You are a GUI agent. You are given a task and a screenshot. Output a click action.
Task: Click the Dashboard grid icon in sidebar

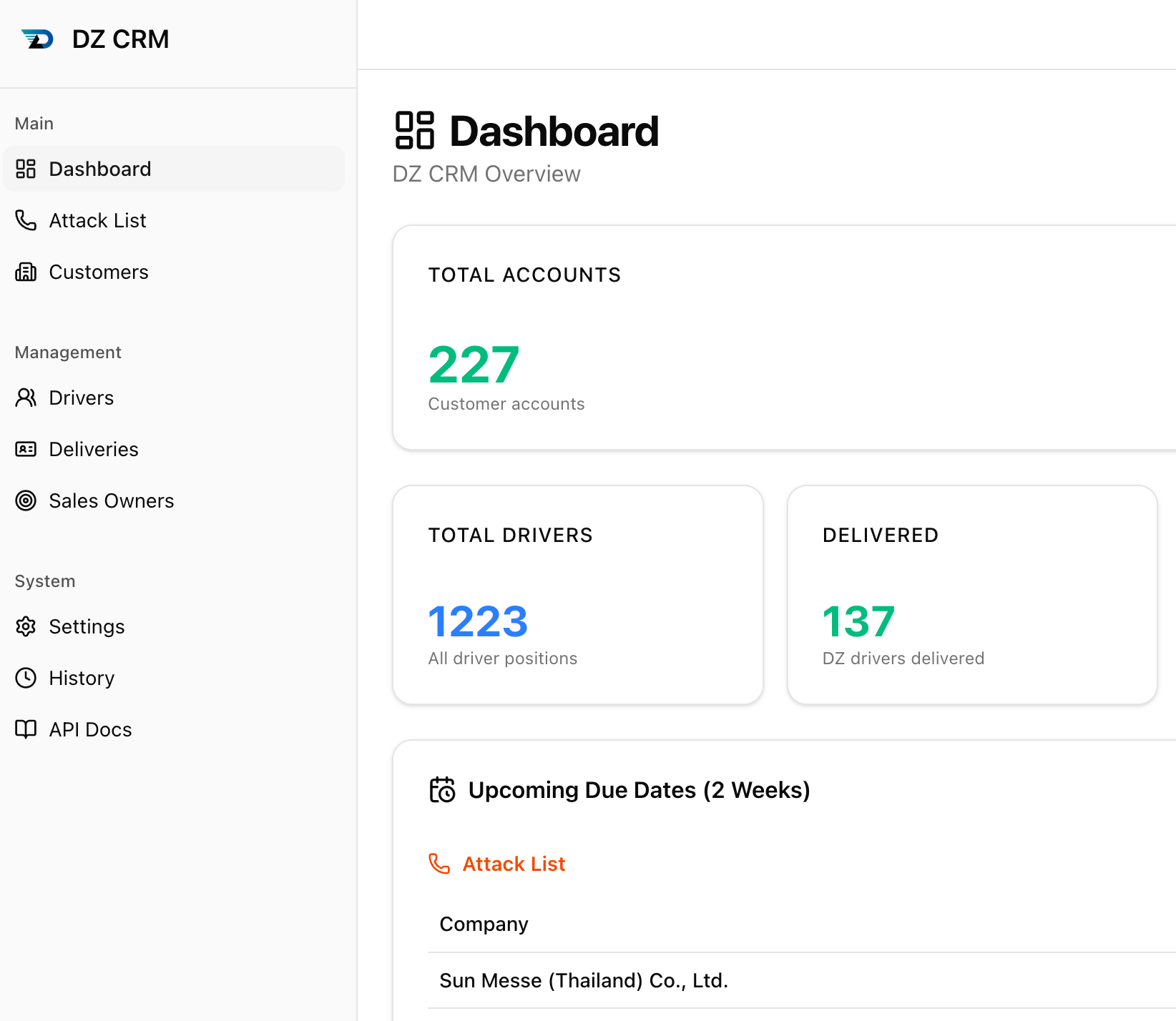click(26, 169)
